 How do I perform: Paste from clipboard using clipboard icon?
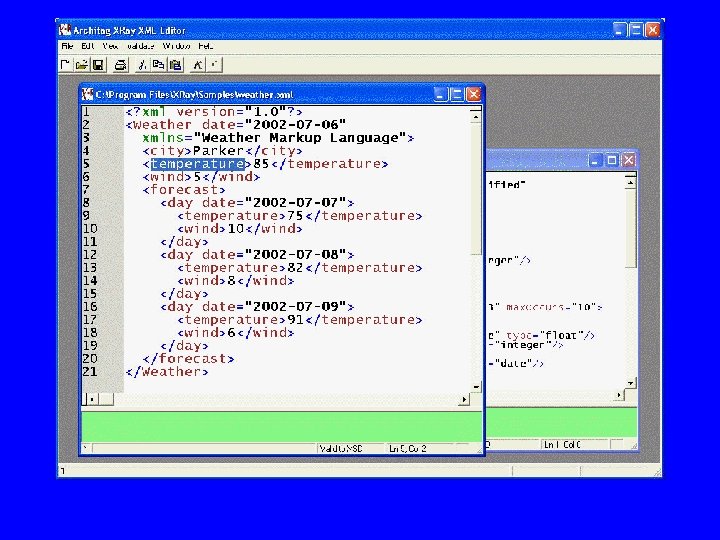175,65
